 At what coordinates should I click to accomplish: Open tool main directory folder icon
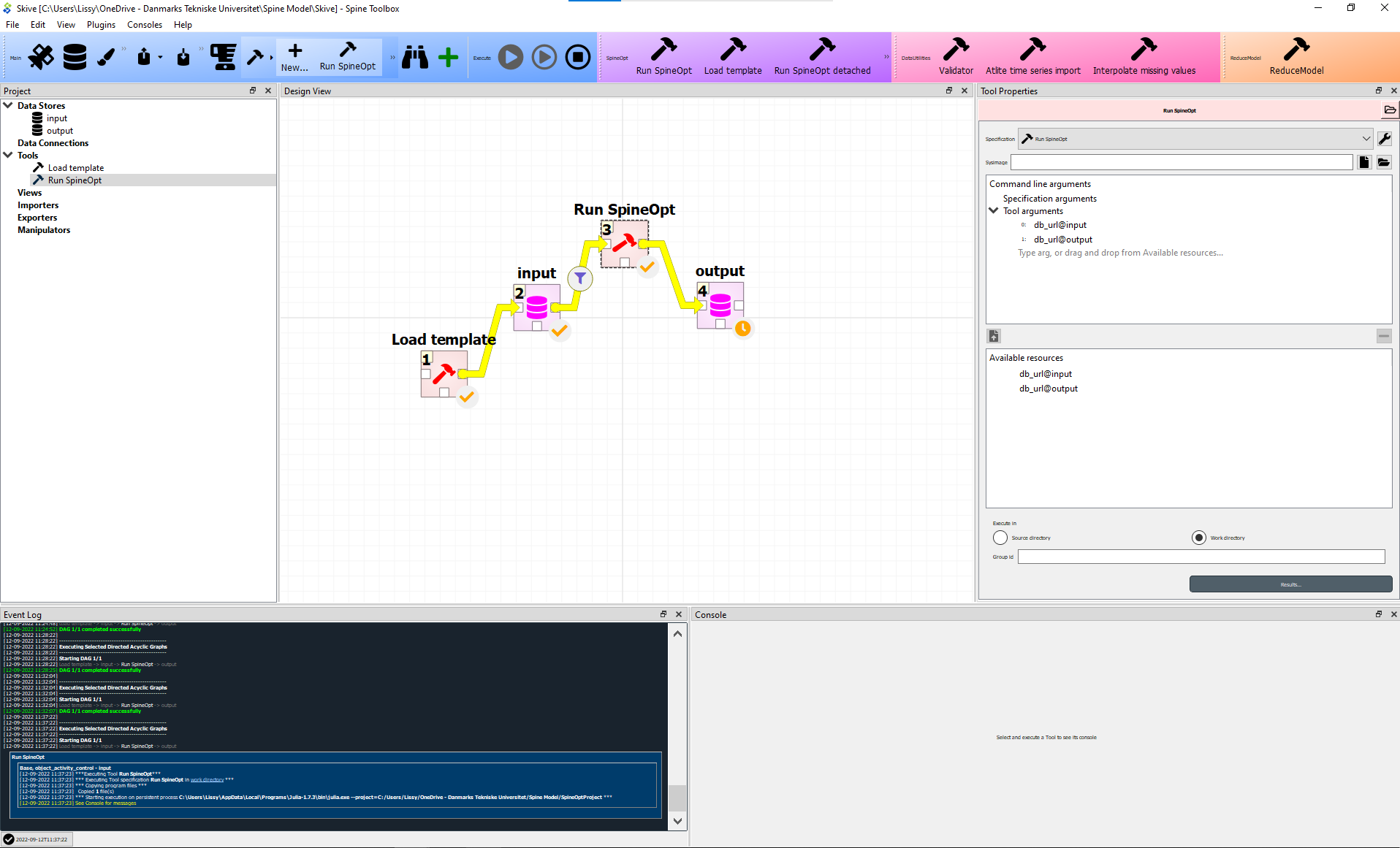[x=1390, y=110]
